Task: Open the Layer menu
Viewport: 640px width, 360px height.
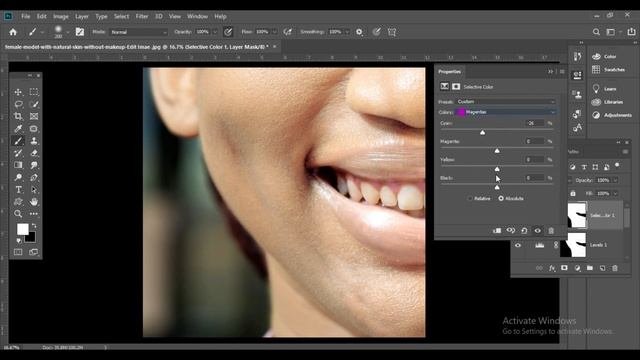Action: 82,16
